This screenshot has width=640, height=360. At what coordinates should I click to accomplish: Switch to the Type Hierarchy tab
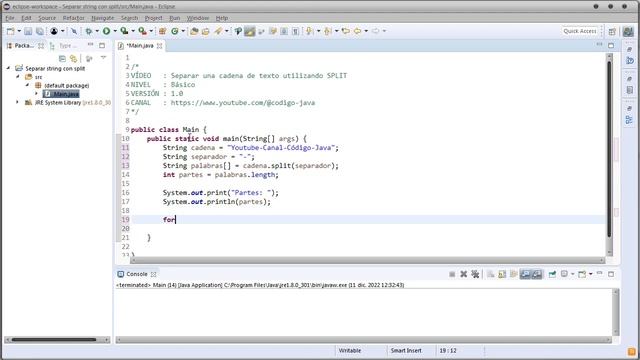click(64, 46)
